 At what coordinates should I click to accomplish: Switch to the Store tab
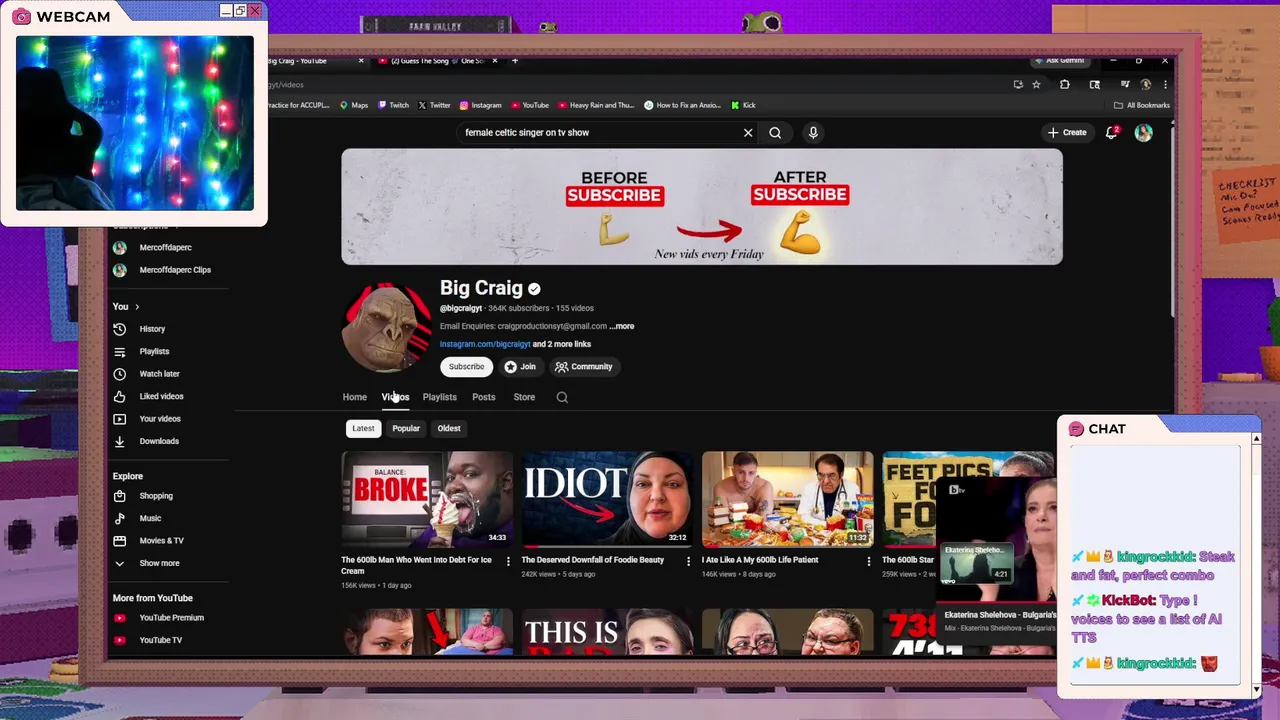[x=524, y=397]
